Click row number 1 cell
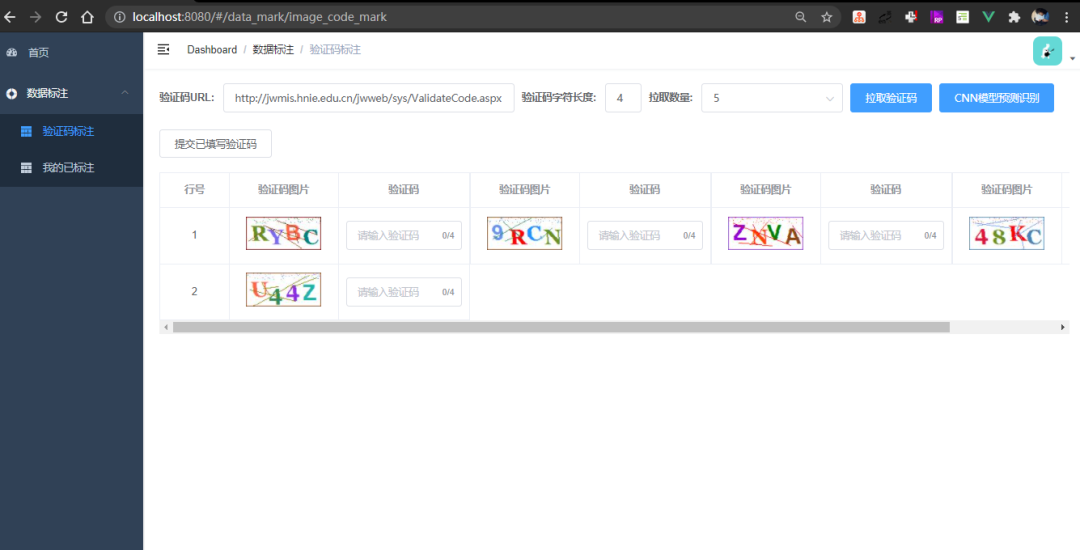Viewport: 1080px width, 550px height. [x=194, y=235]
